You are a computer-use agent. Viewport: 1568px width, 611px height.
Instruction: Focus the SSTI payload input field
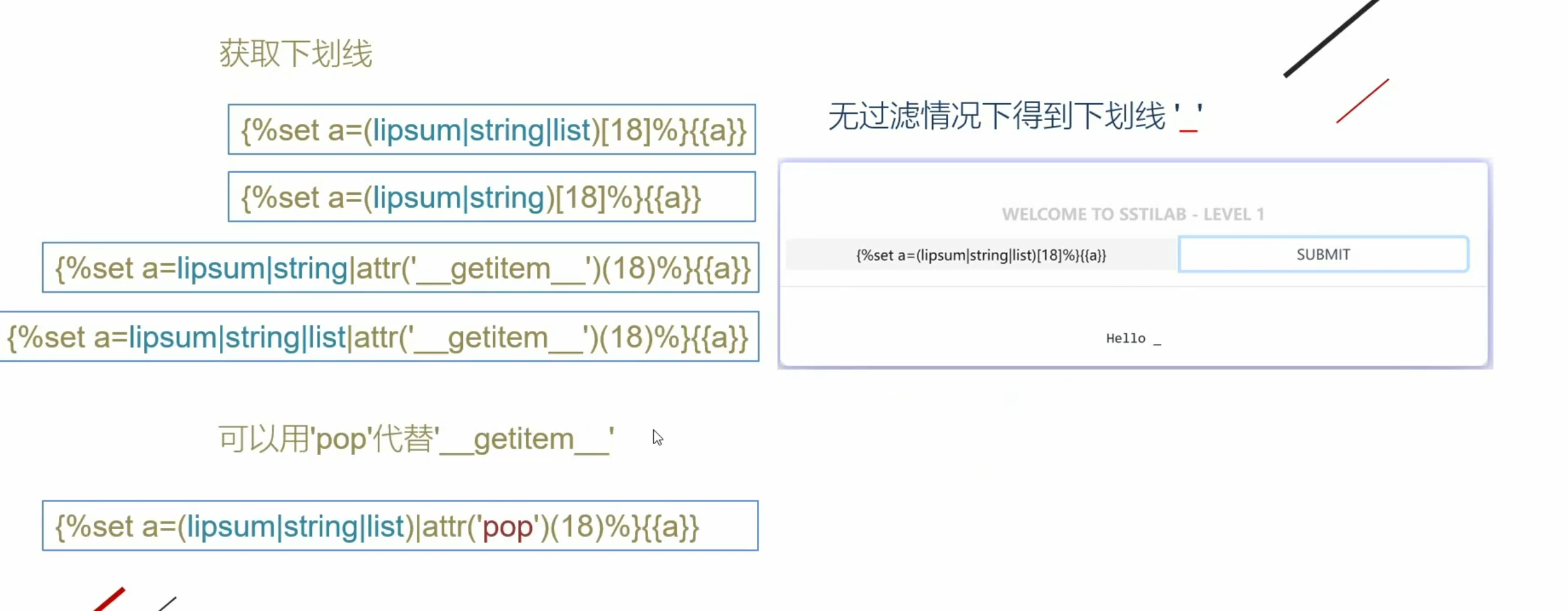[x=981, y=255]
